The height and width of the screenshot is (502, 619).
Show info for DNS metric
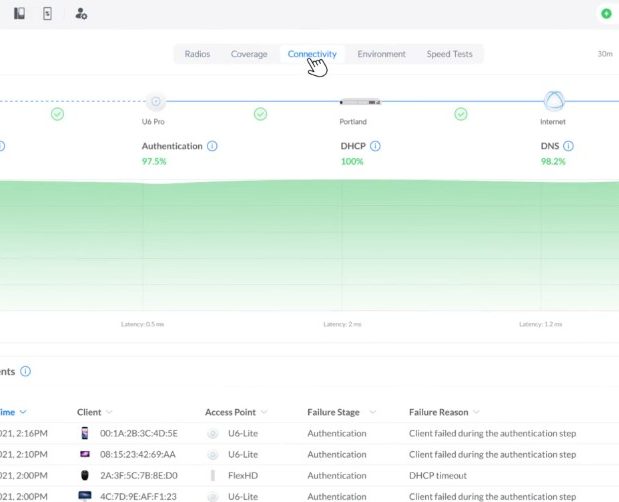click(x=567, y=146)
